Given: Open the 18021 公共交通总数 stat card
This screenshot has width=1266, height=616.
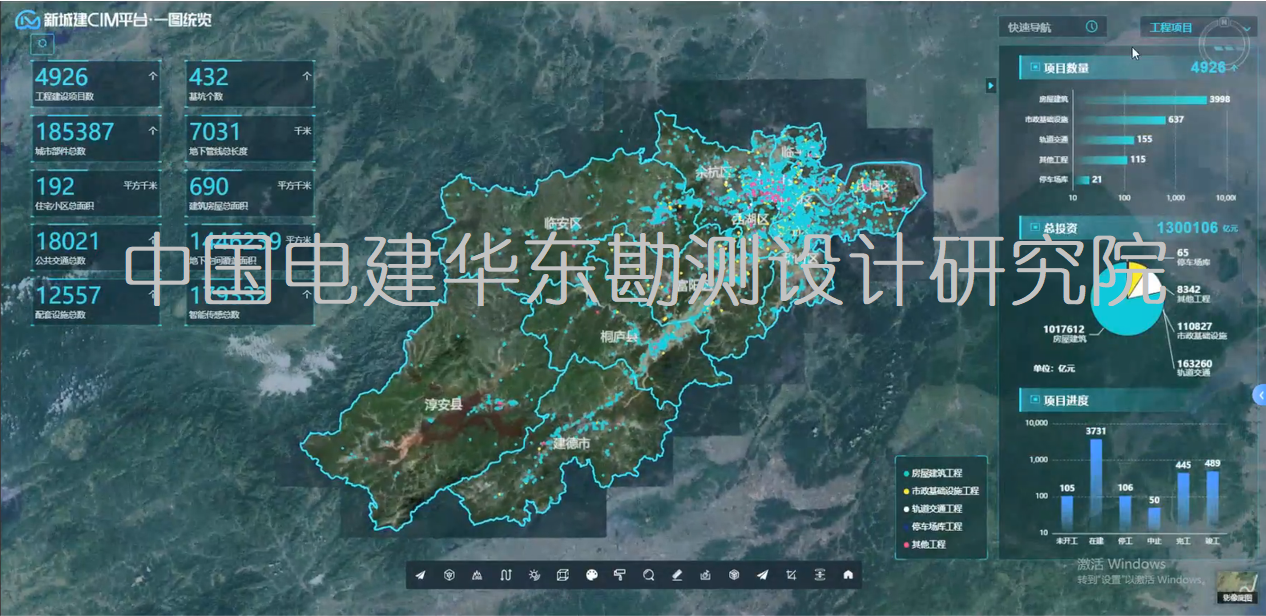Looking at the screenshot, I should tap(96, 249).
